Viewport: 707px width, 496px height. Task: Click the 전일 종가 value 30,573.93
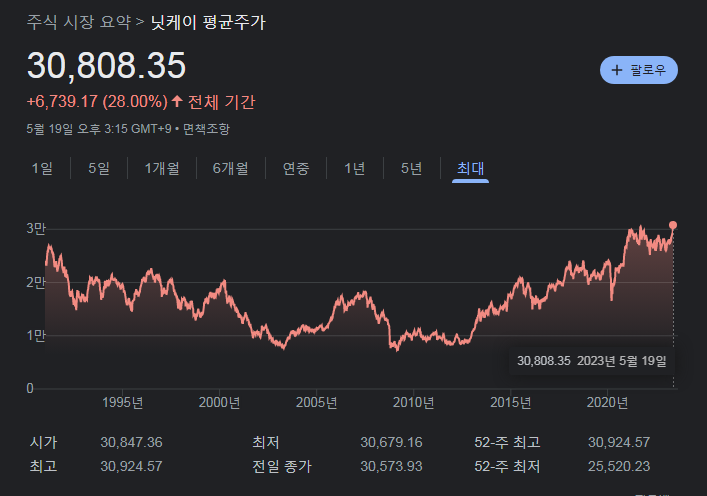391,466
